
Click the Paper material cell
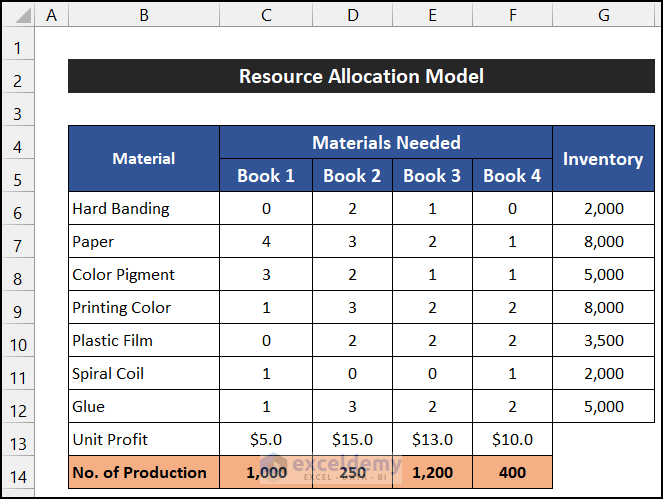click(x=144, y=241)
